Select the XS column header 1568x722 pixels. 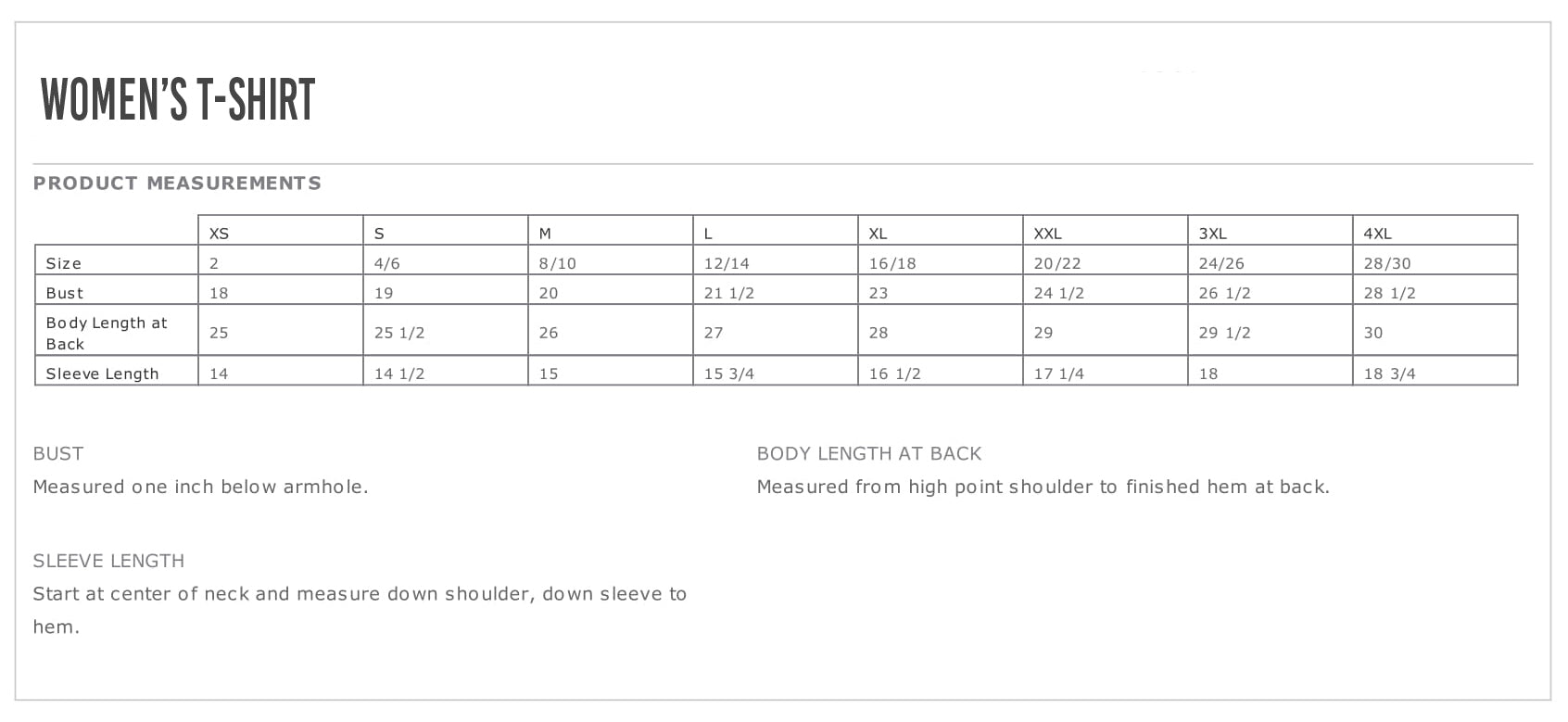point(219,234)
